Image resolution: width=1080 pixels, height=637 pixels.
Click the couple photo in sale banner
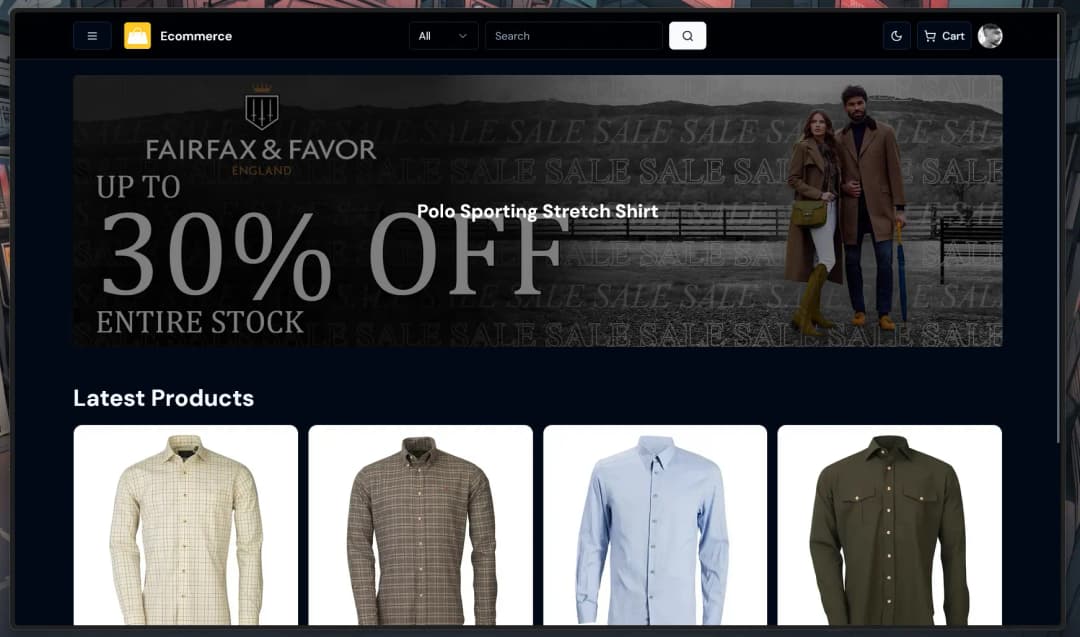(x=847, y=210)
